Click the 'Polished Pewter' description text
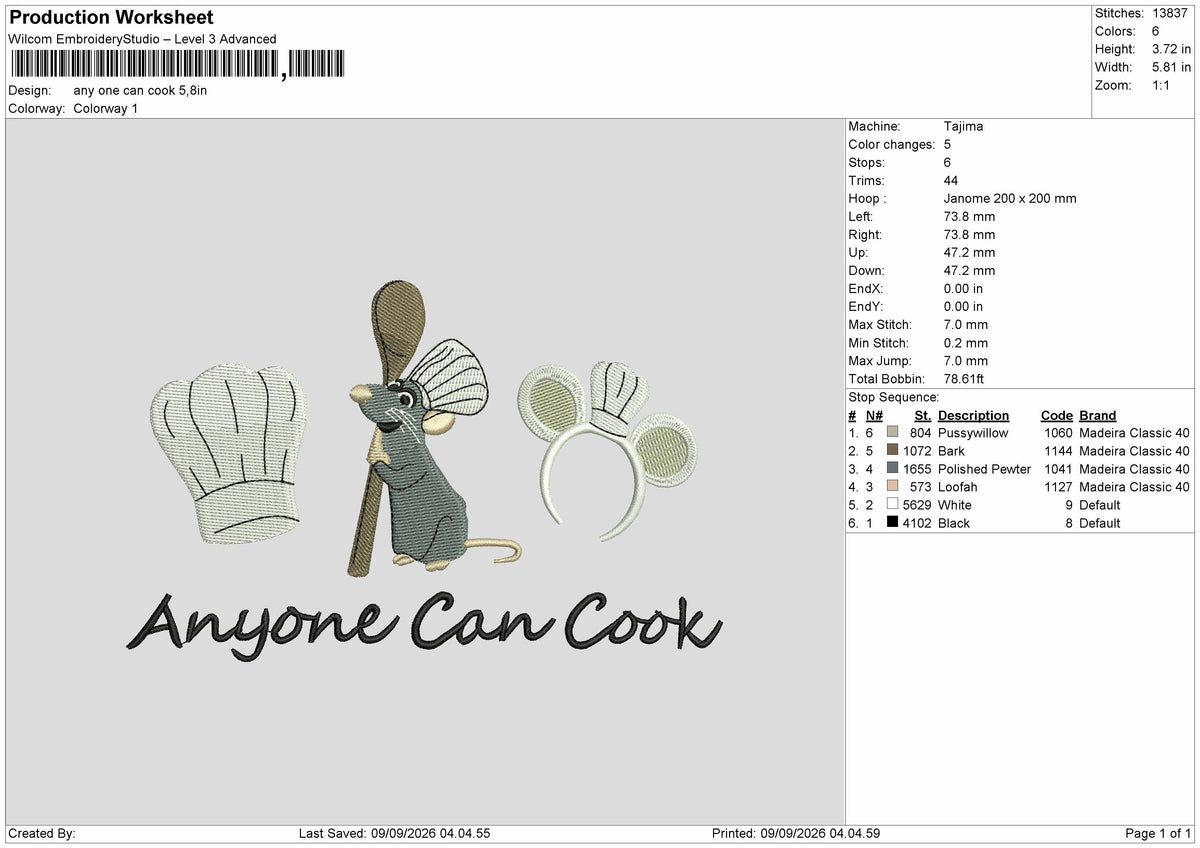The width and height of the screenshot is (1200, 848). pos(984,469)
